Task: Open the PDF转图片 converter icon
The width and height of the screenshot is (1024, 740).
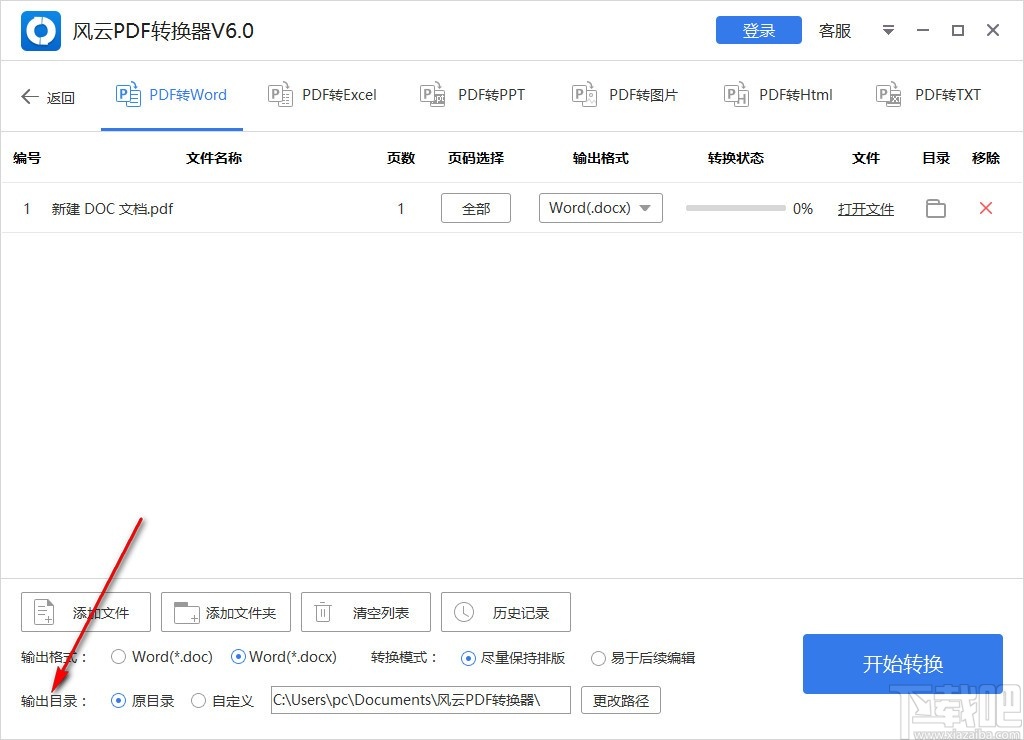Action: pos(584,94)
